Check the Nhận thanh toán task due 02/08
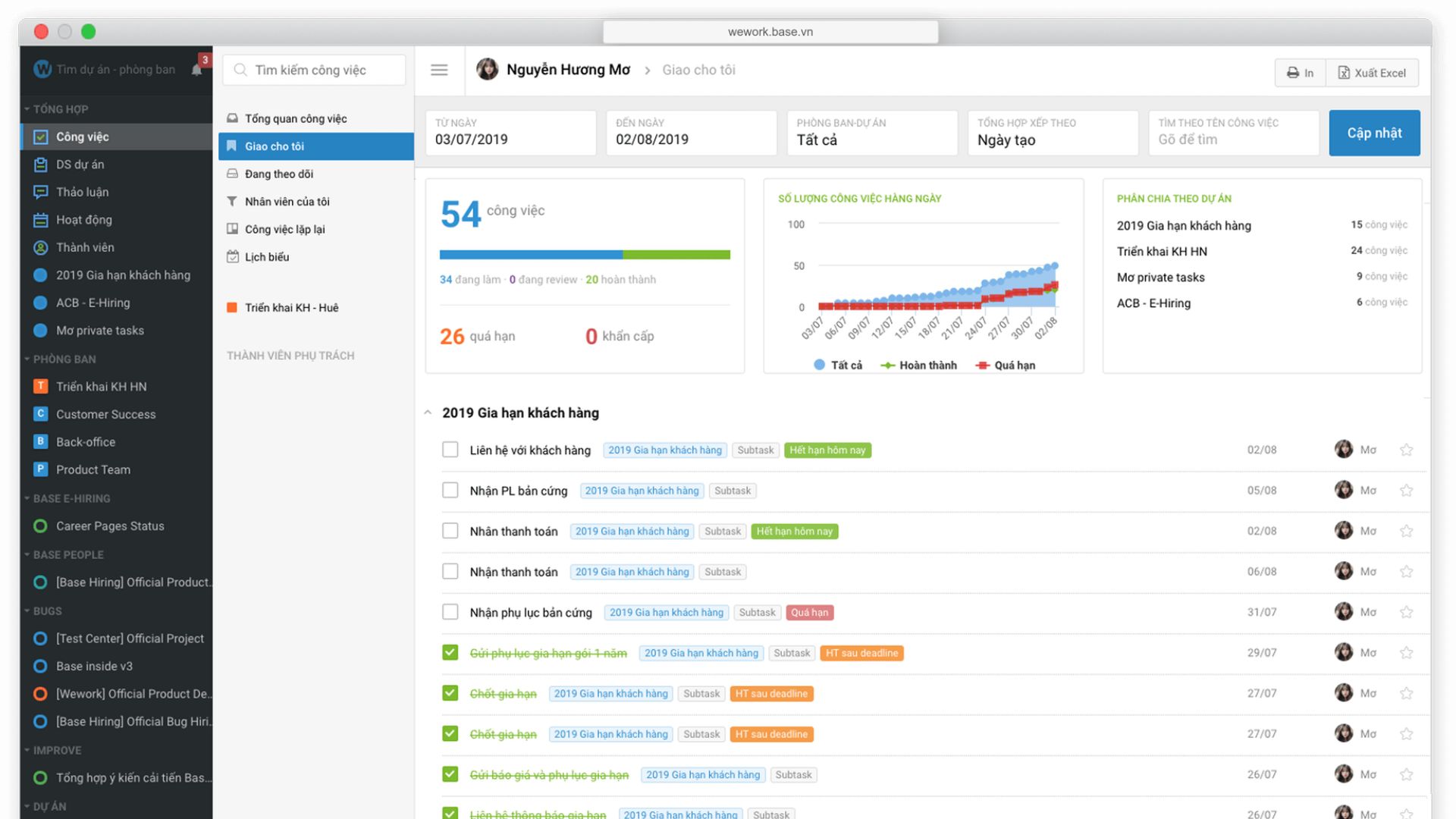Screen dimensions: 1456x819 (450, 531)
